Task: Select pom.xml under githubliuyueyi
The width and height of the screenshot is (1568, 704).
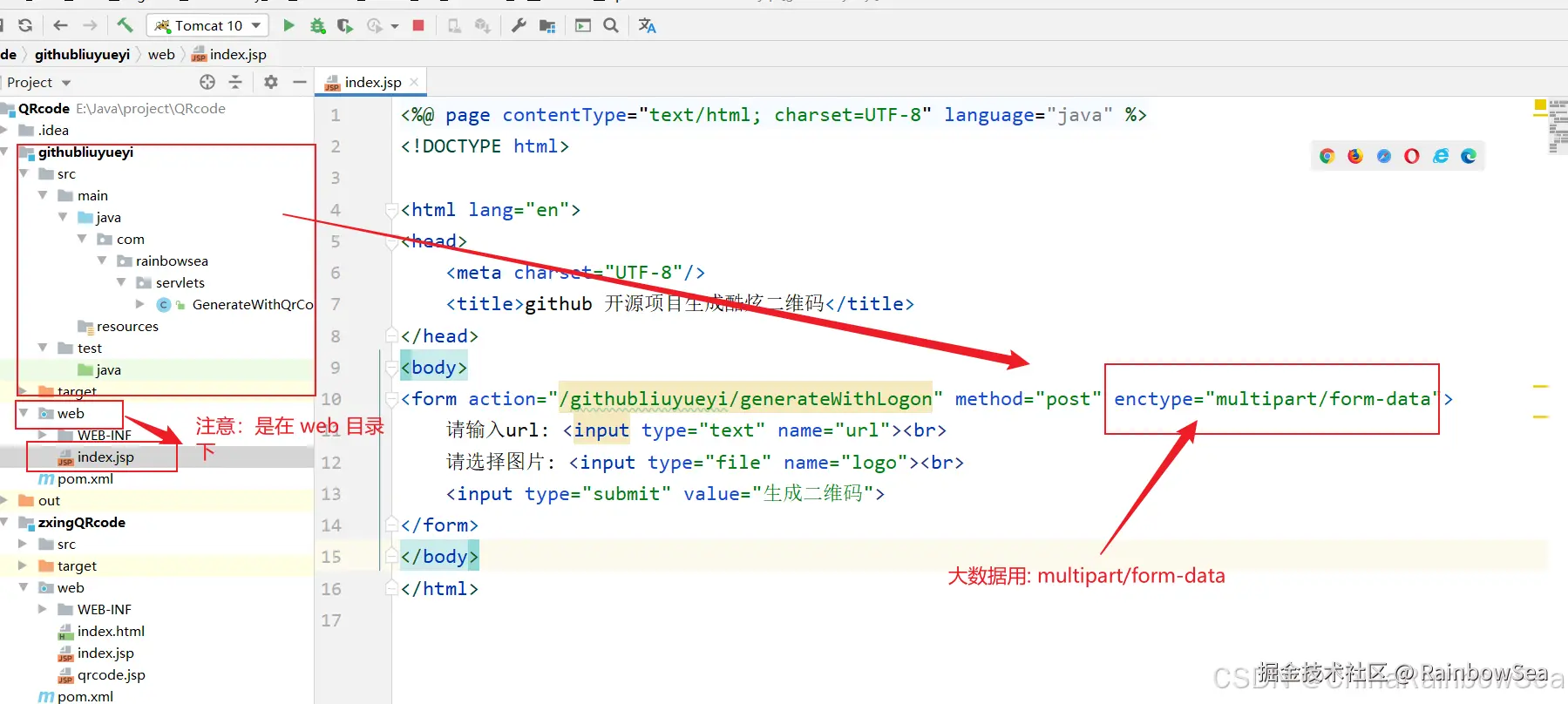Action: [85, 478]
